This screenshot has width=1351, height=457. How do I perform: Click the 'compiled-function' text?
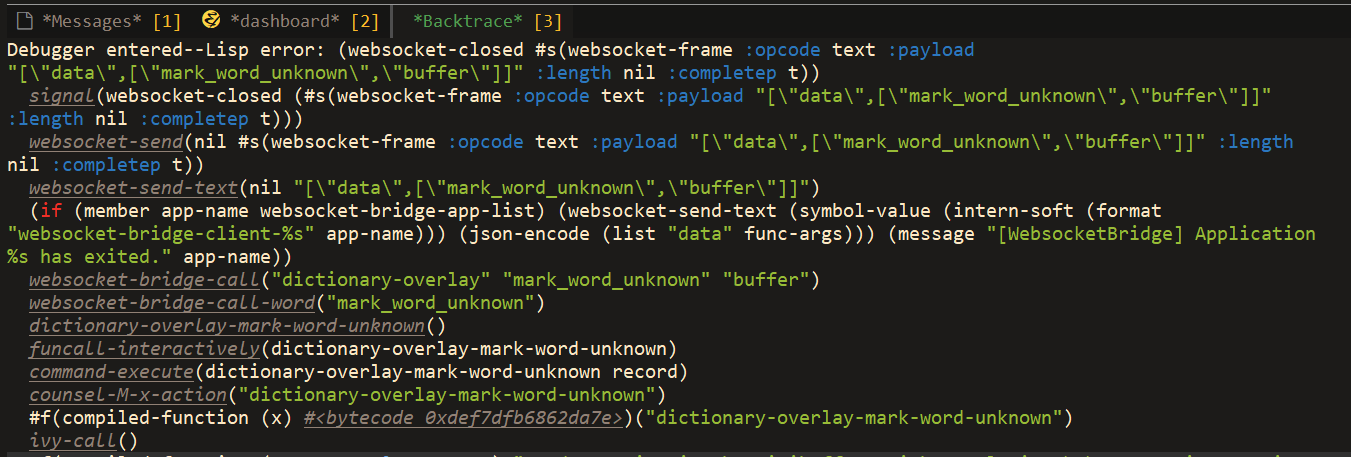coord(150,418)
